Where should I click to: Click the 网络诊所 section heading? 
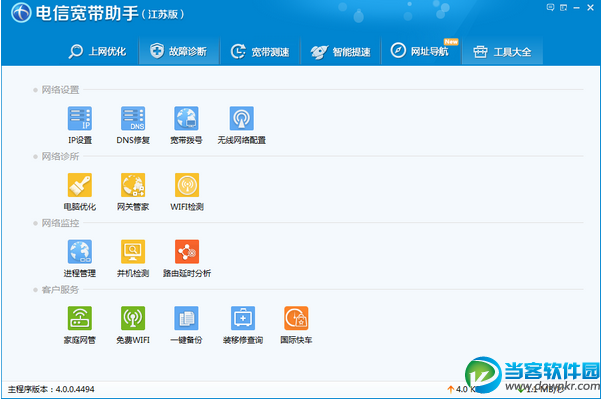(x=60, y=157)
